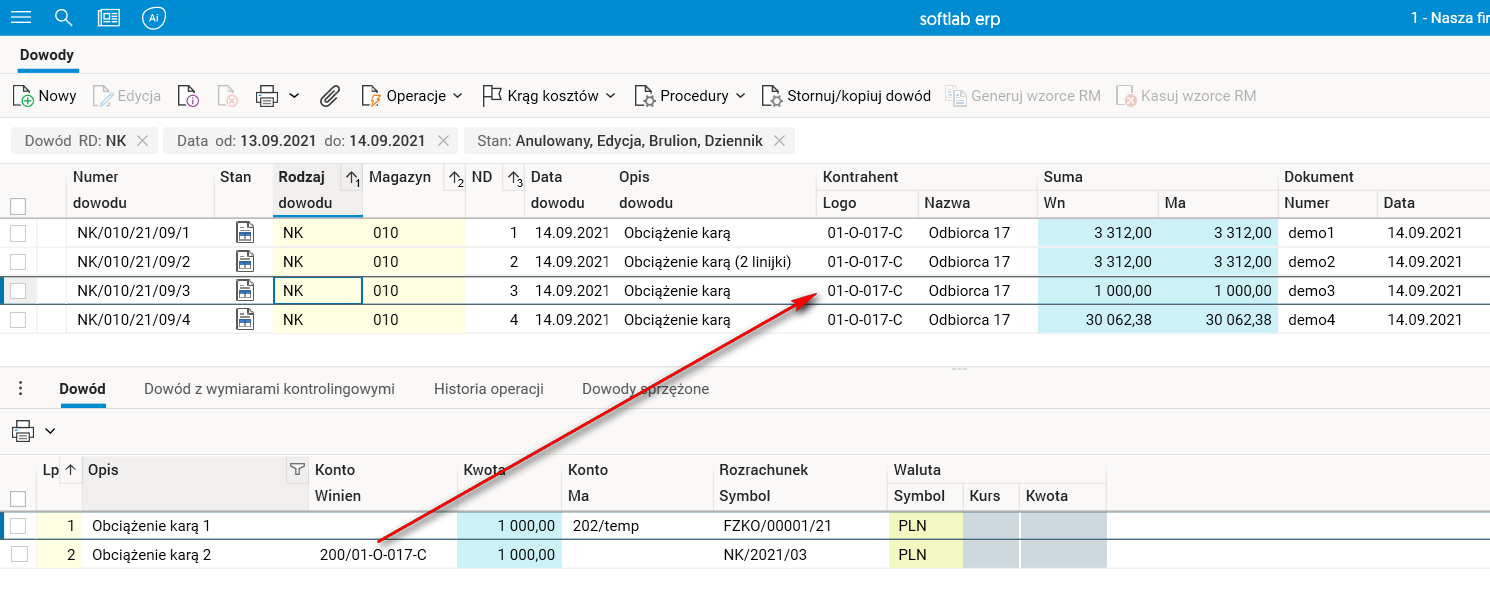Click Kasuj wzorce RM button

(1185, 96)
